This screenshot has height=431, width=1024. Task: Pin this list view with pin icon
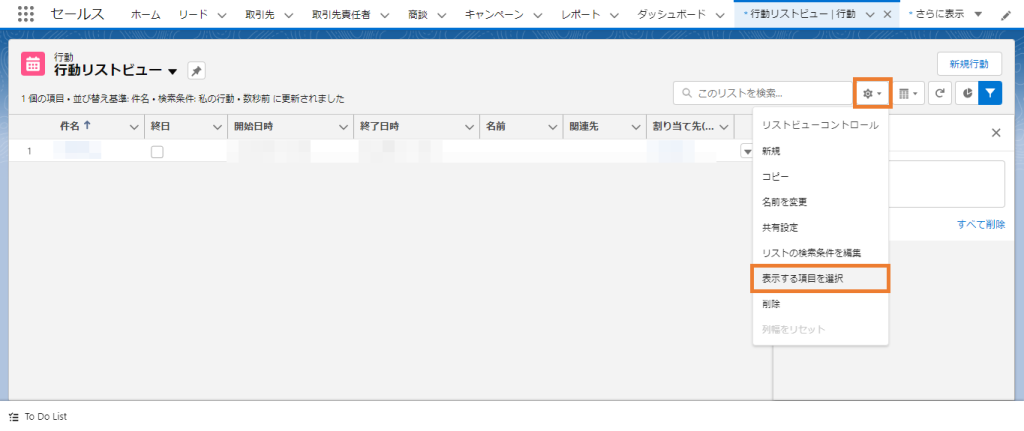point(196,71)
